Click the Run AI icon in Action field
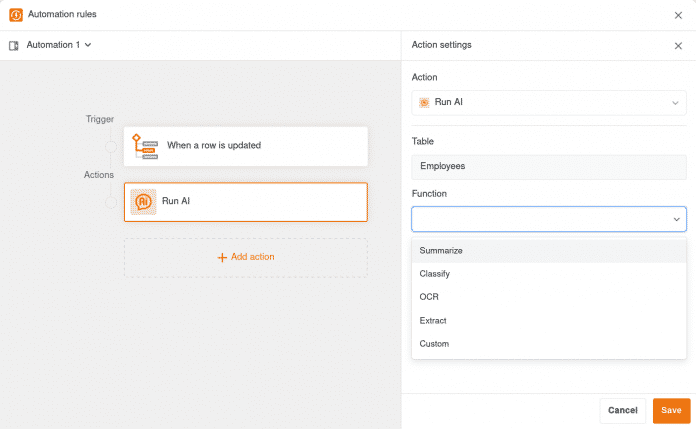 (424, 102)
